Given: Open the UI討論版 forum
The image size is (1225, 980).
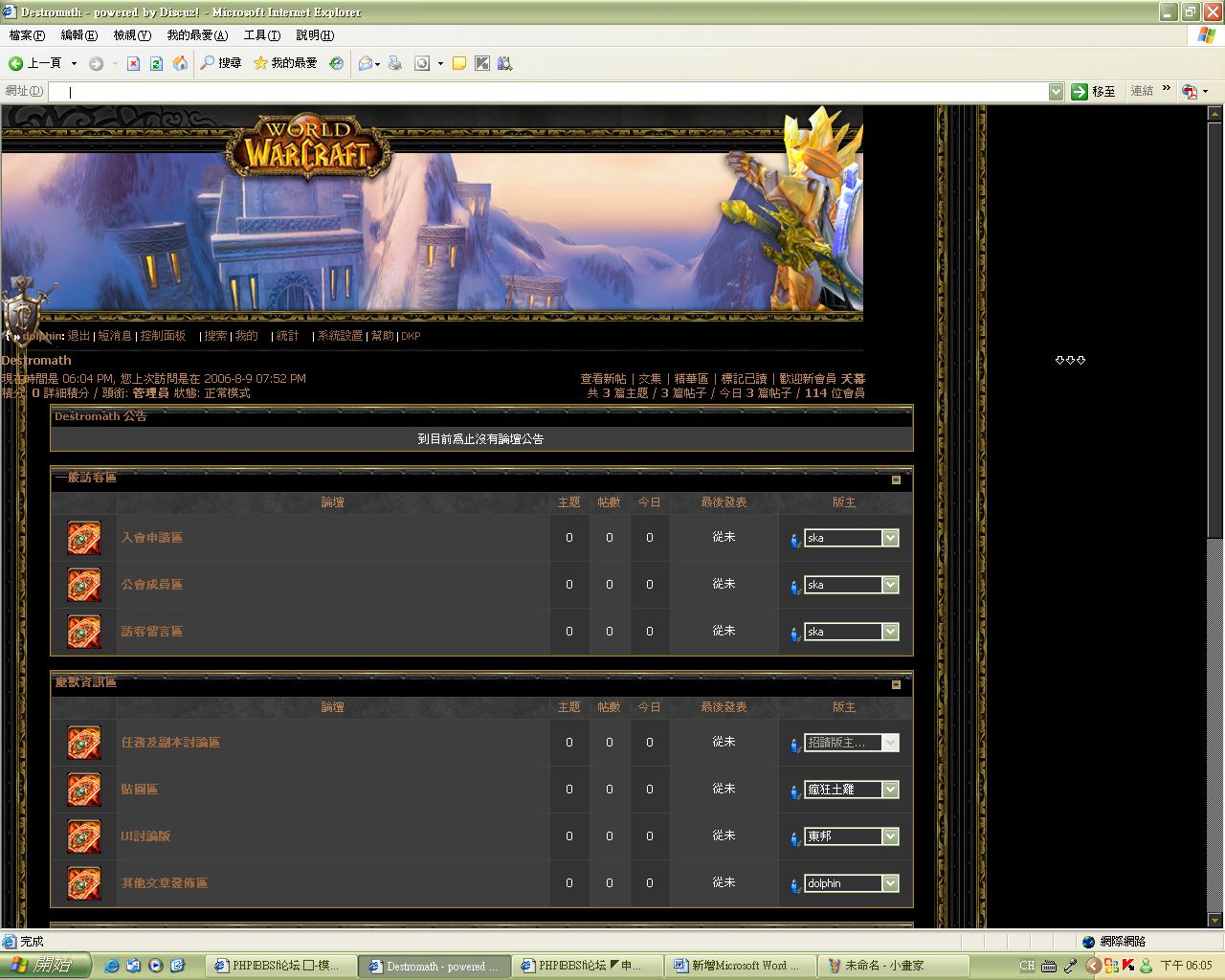Looking at the screenshot, I should 145,836.
